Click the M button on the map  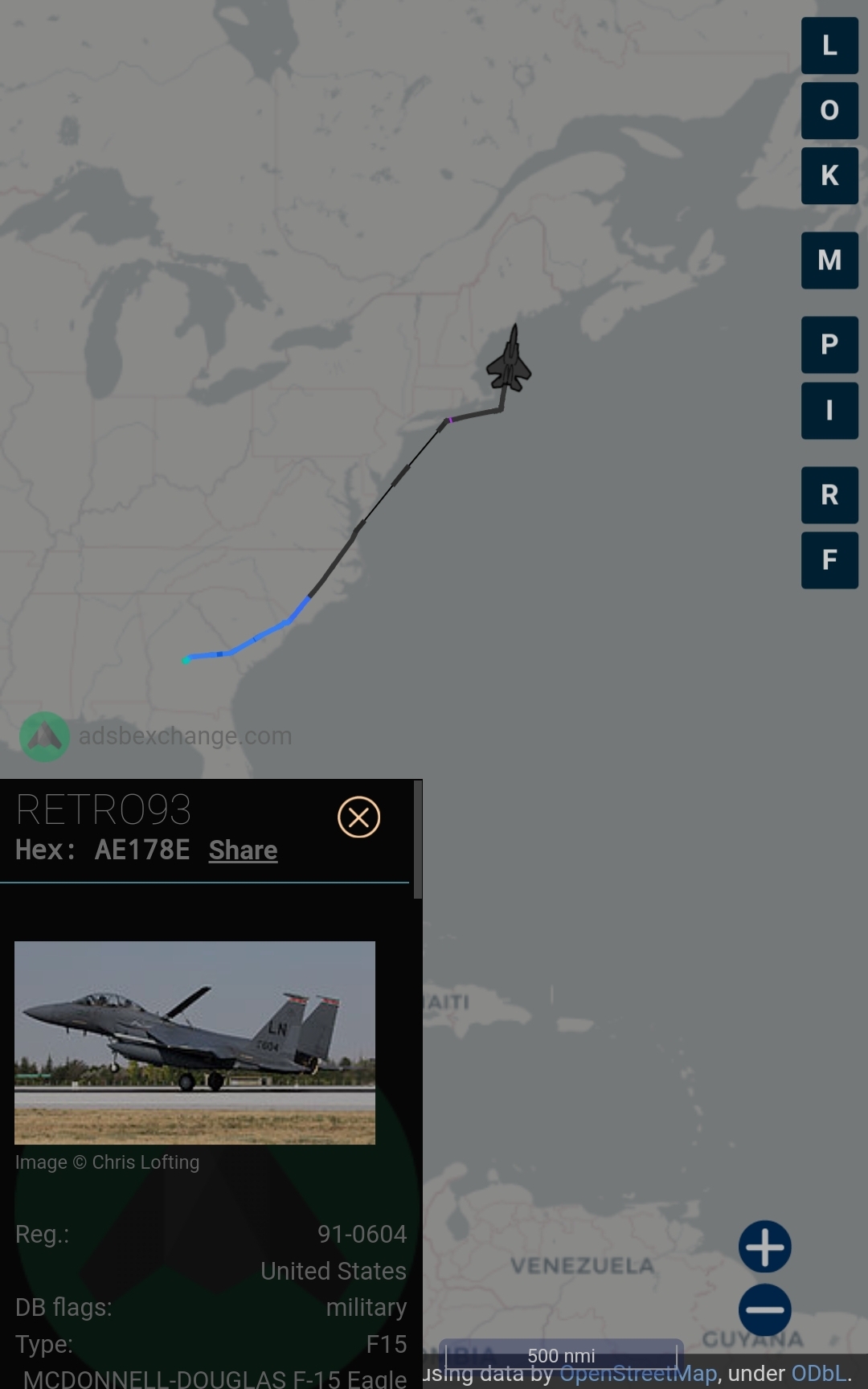click(829, 260)
